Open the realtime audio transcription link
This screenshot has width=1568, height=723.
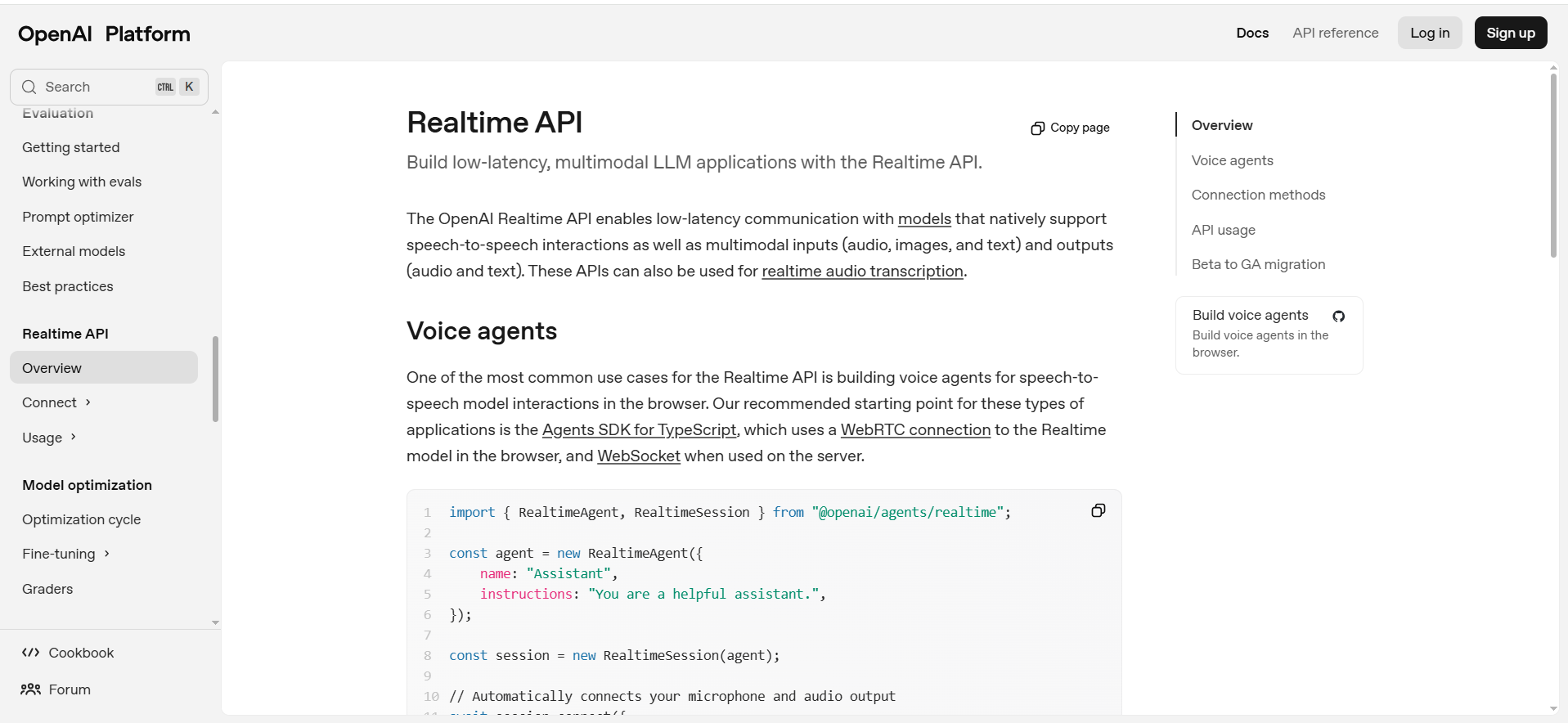[862, 271]
